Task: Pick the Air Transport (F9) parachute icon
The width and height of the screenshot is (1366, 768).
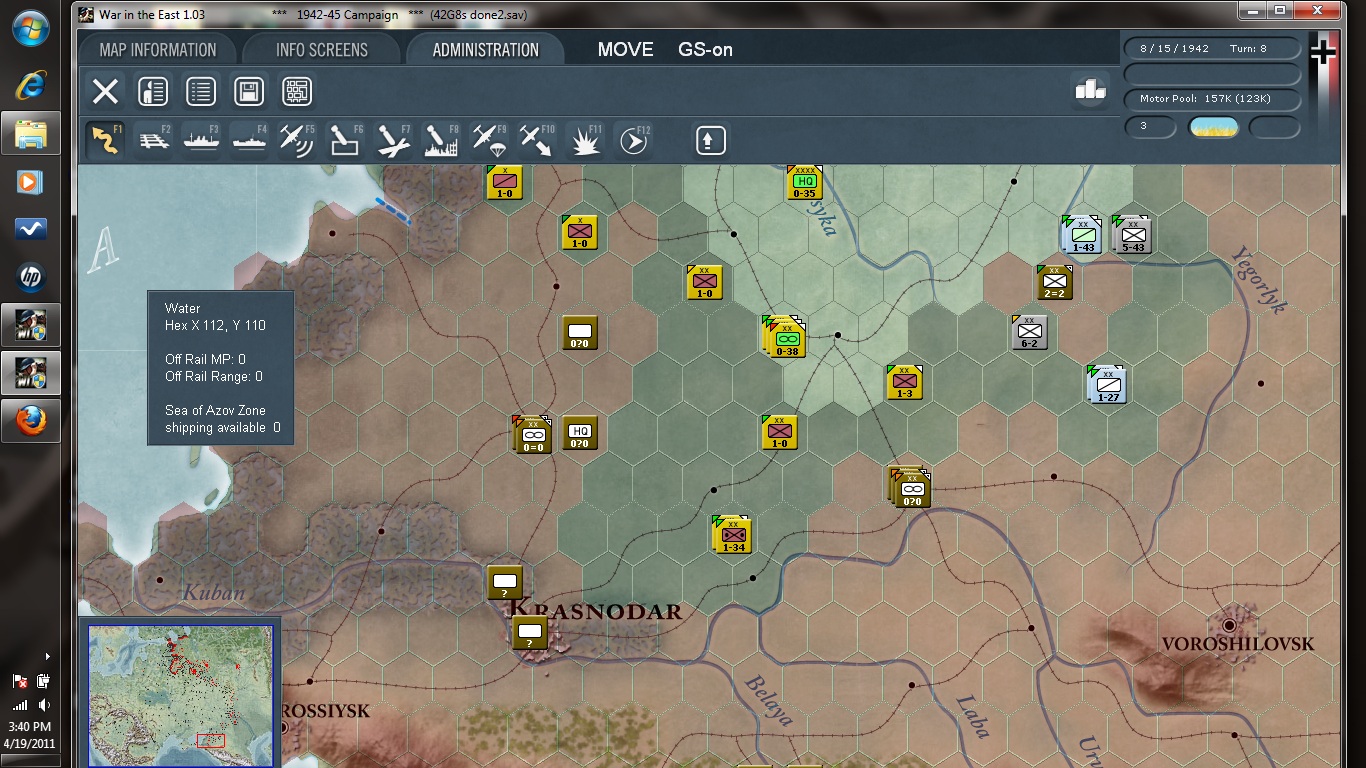Action: [489, 140]
